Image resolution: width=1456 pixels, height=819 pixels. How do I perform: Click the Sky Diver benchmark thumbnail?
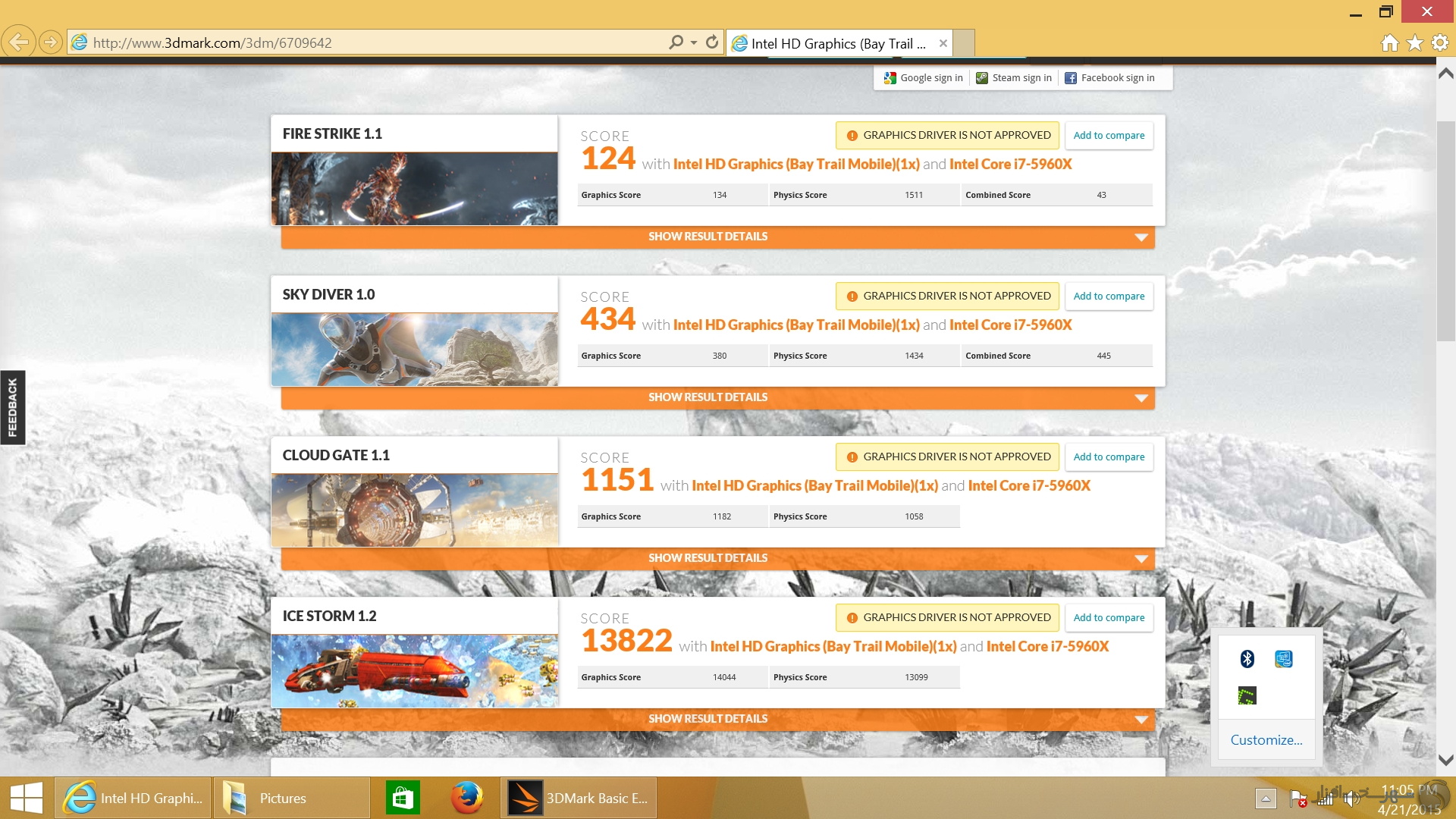(414, 350)
